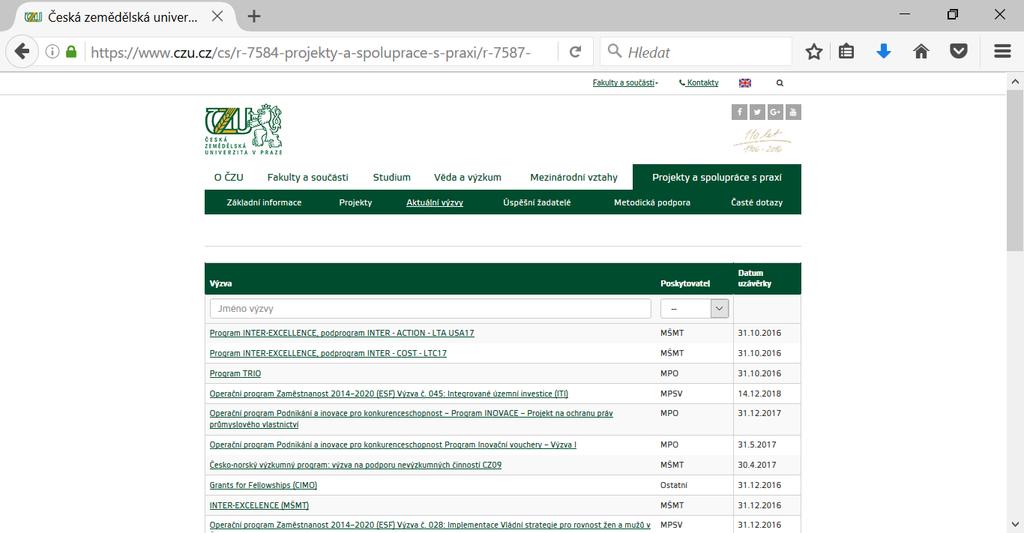Open site search magnifier icon
The image size is (1024, 533).
point(780,83)
